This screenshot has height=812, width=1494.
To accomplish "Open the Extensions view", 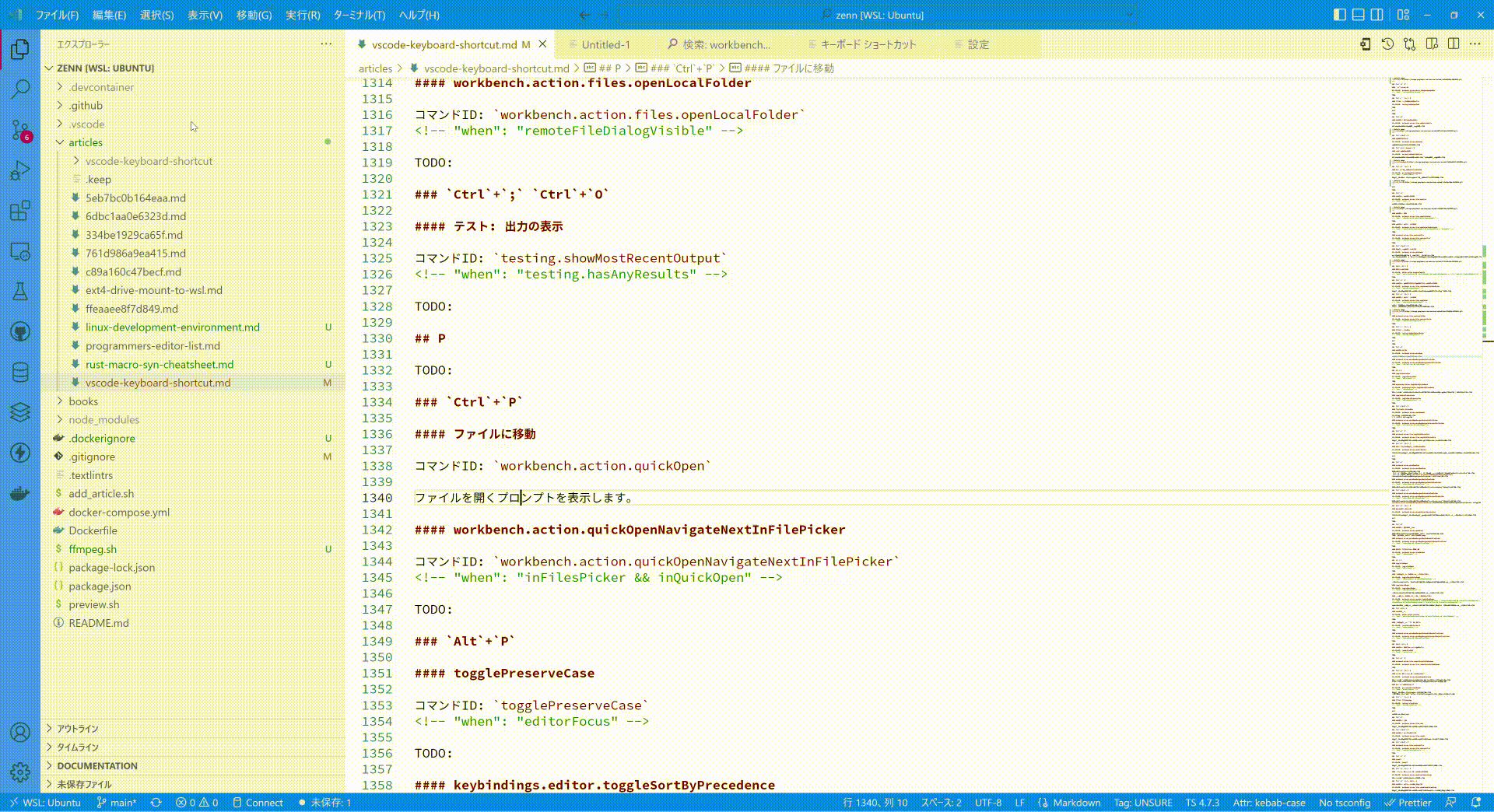I will (x=20, y=211).
